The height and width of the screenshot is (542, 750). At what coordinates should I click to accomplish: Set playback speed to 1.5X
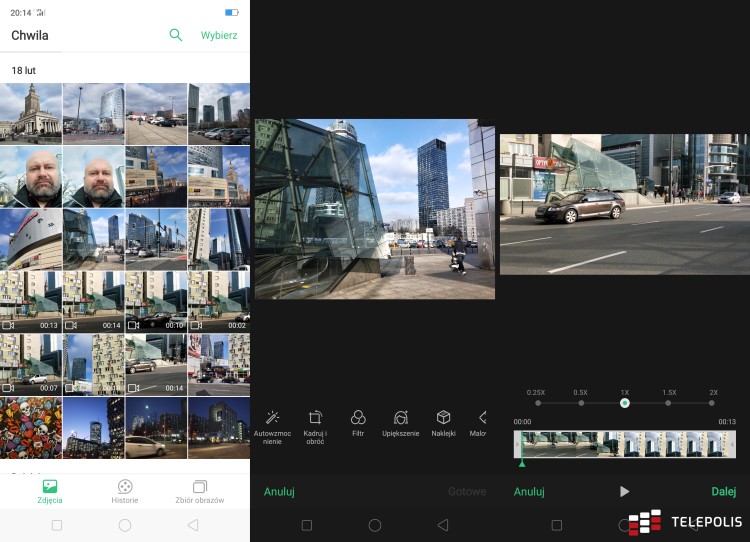pyautogui.click(x=669, y=403)
